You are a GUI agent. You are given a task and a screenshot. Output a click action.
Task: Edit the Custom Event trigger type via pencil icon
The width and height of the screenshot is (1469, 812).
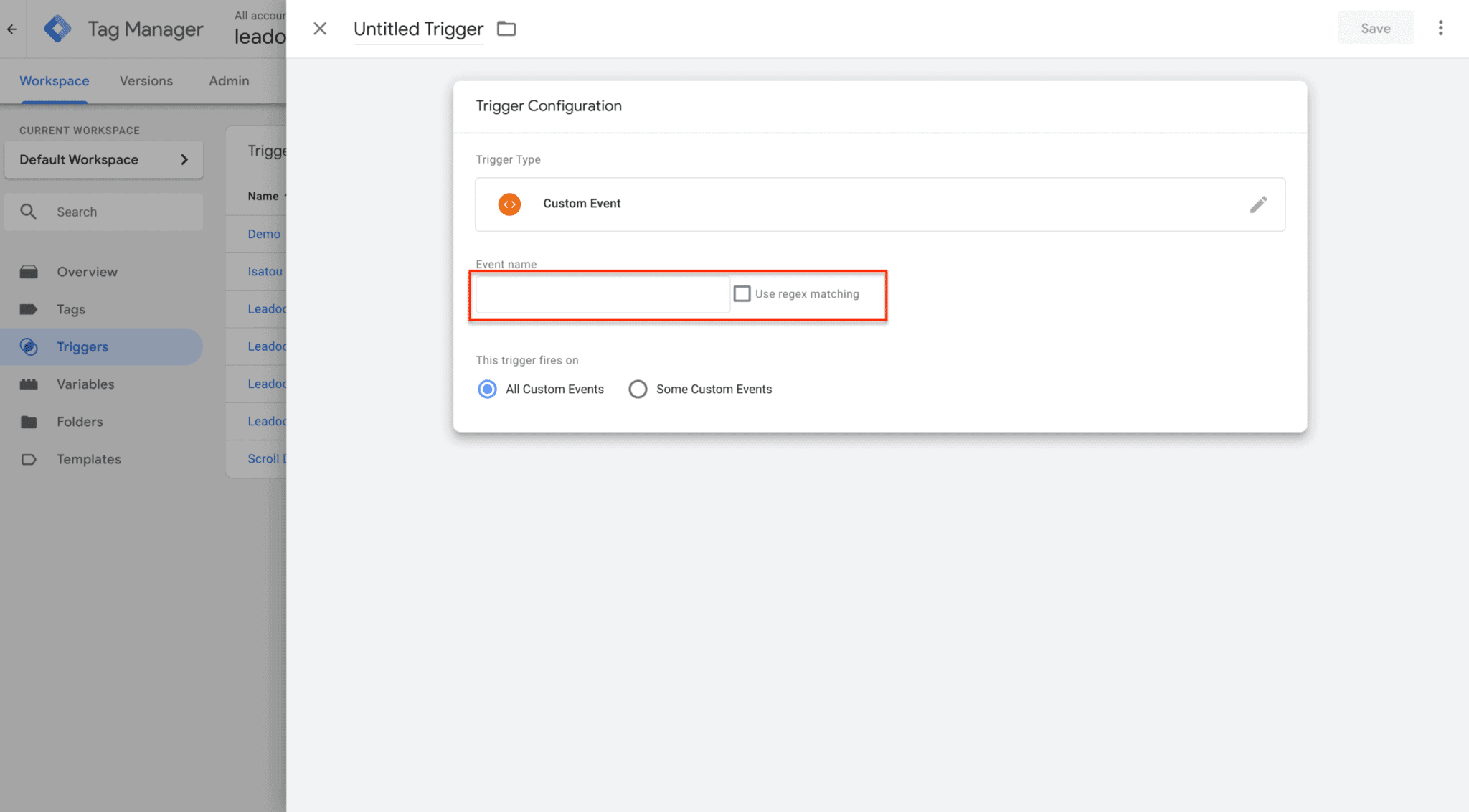pos(1259,204)
